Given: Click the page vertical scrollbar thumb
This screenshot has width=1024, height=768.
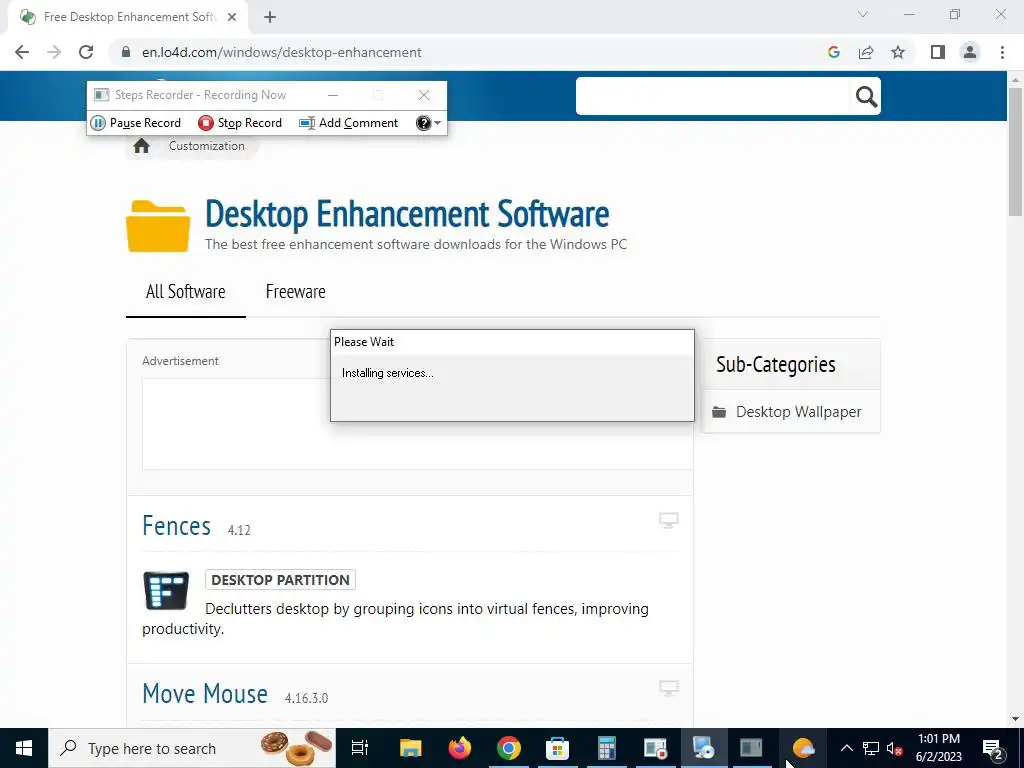Looking at the screenshot, I should tap(1015, 151).
